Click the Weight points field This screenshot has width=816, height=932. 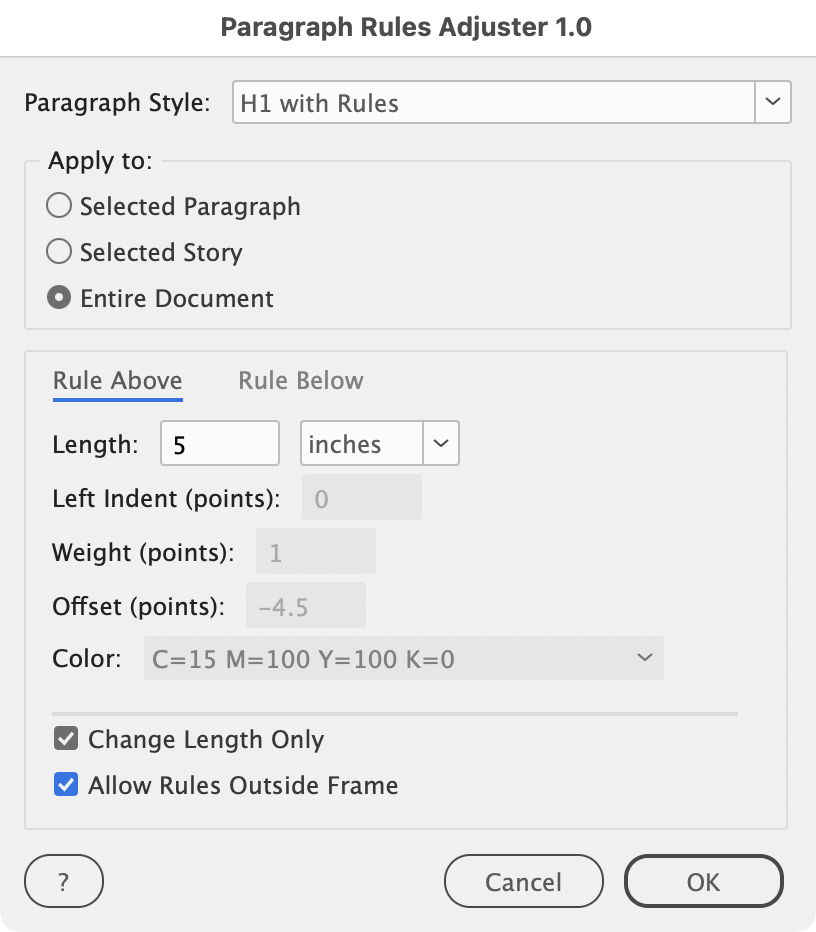point(316,552)
